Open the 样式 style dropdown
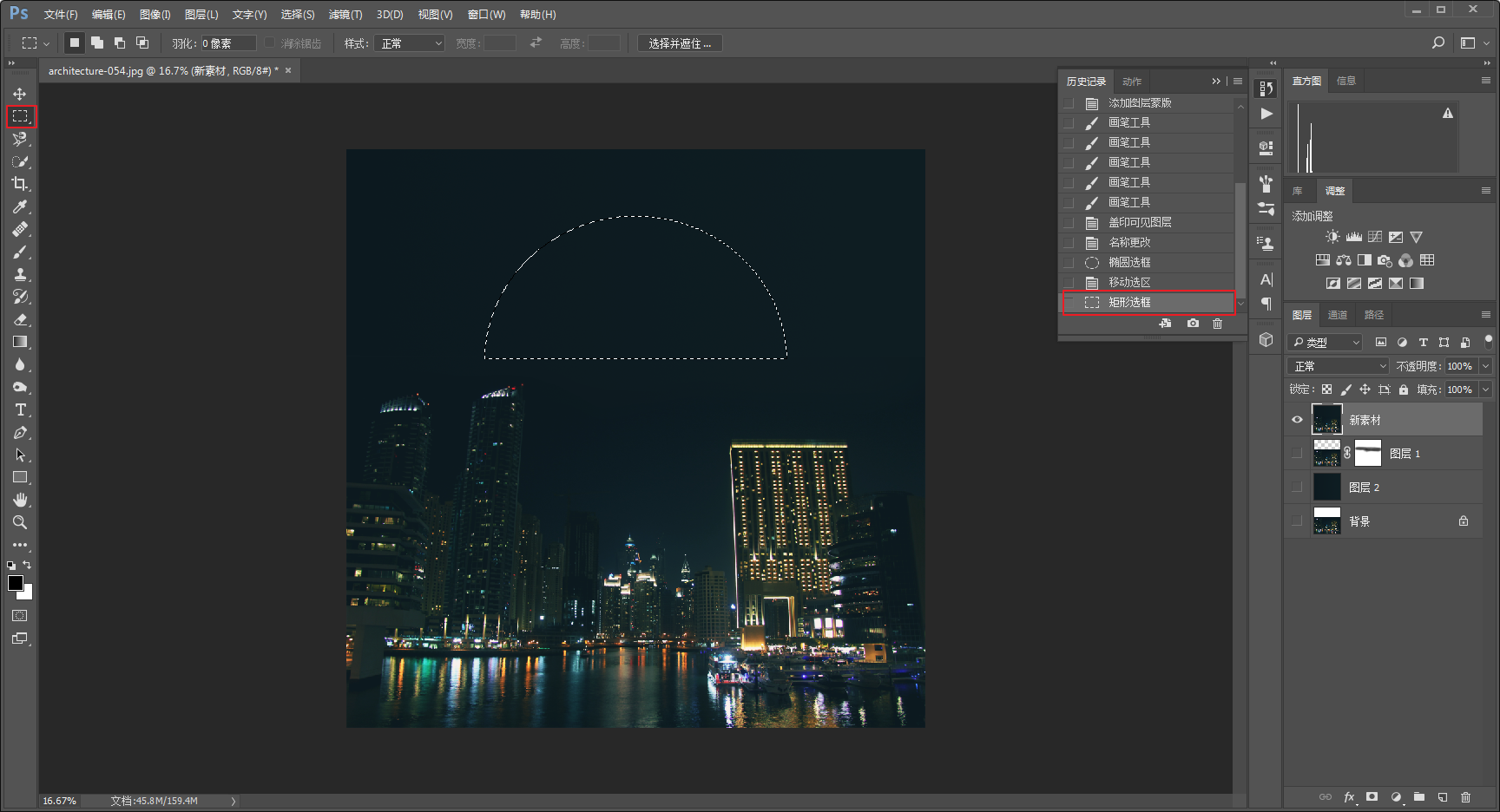 pos(409,43)
